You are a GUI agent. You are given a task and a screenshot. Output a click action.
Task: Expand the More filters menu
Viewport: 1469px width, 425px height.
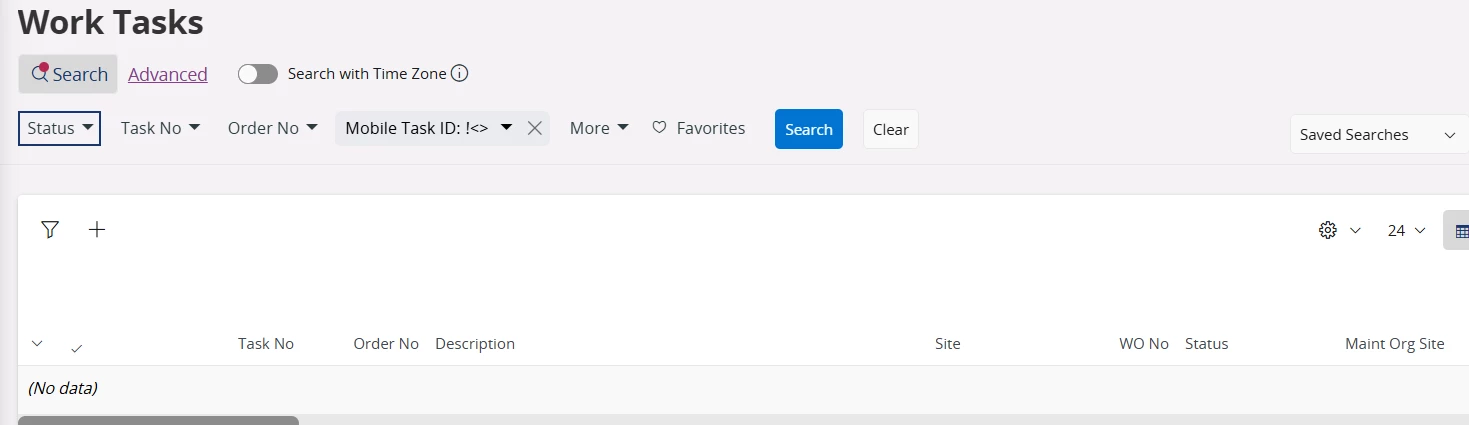(599, 128)
